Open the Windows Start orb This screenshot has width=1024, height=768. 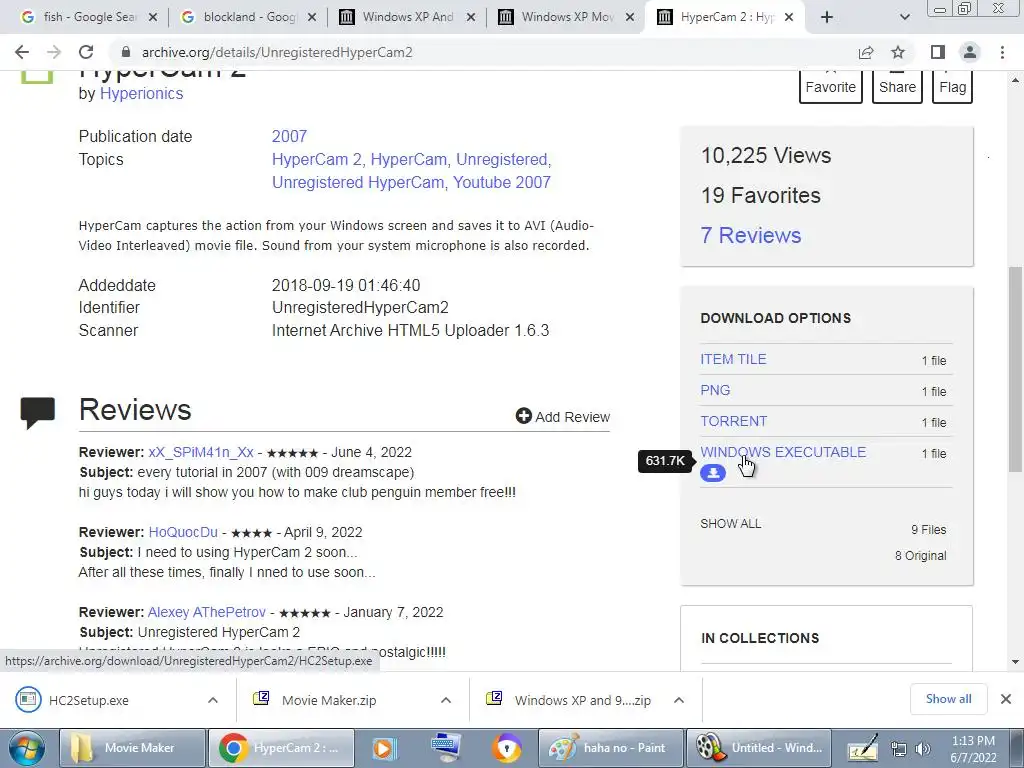(x=27, y=748)
